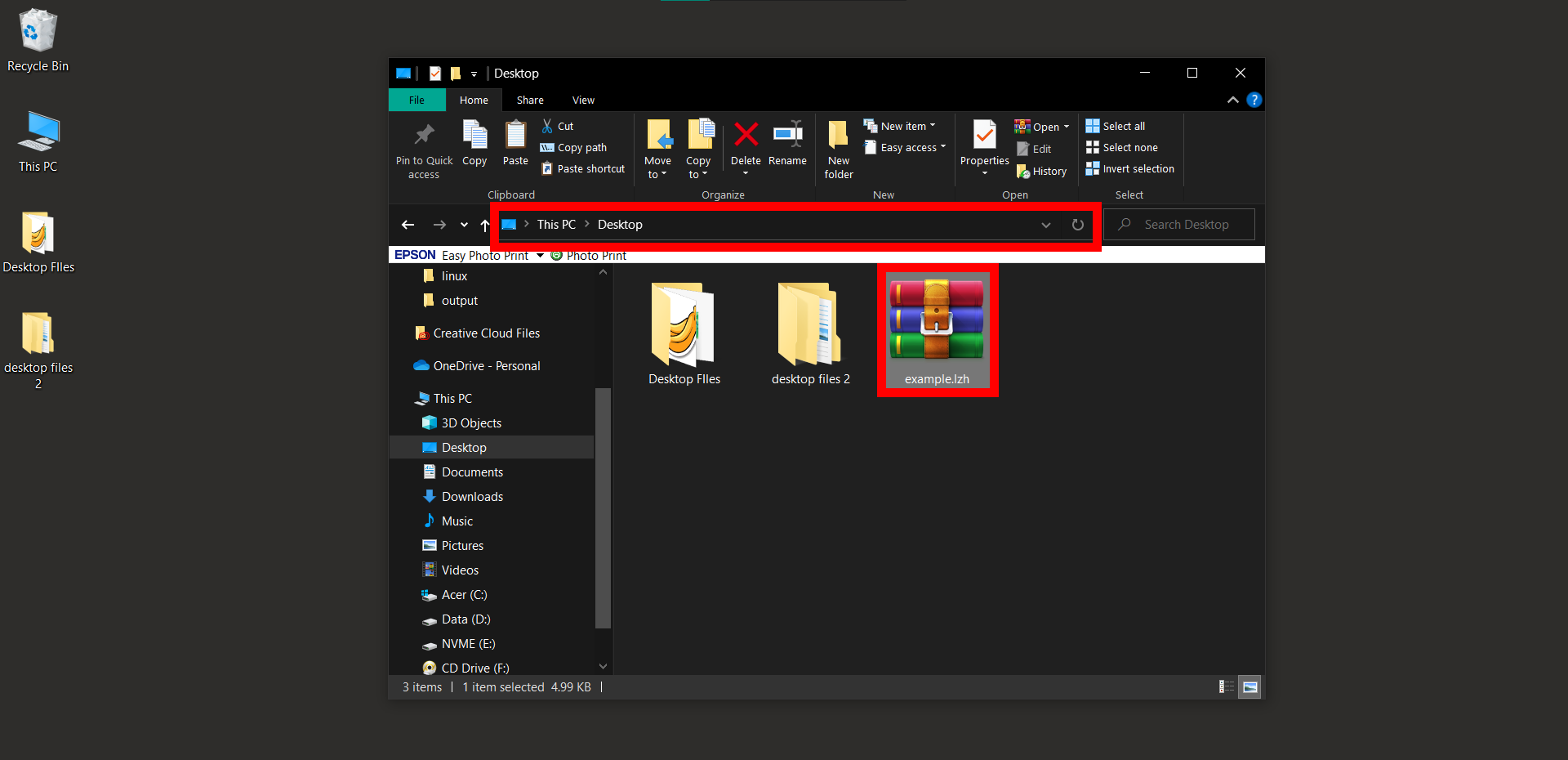Viewport: 1568px width, 760px height.
Task: Navigate back to previous folder
Action: point(408,225)
